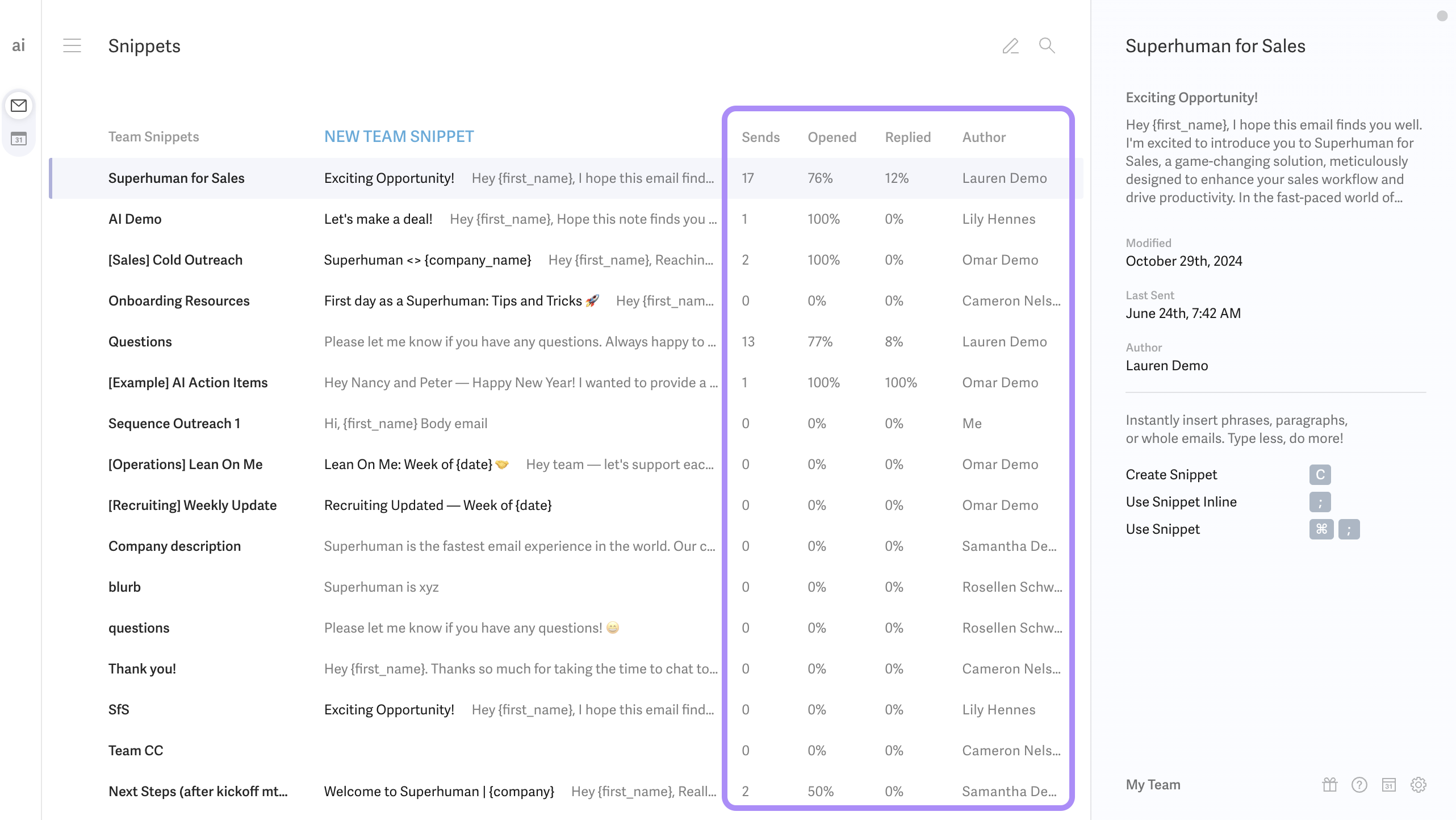This screenshot has width=1456, height=820.
Task: Open the calendar icon in the left sidebar
Action: pyautogui.click(x=19, y=139)
